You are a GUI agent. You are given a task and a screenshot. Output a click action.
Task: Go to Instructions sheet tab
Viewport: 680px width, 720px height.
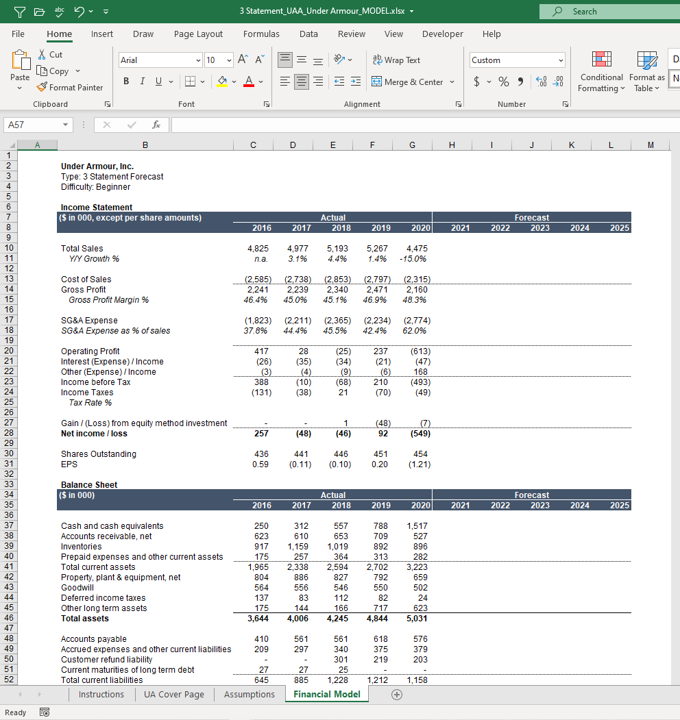click(101, 694)
